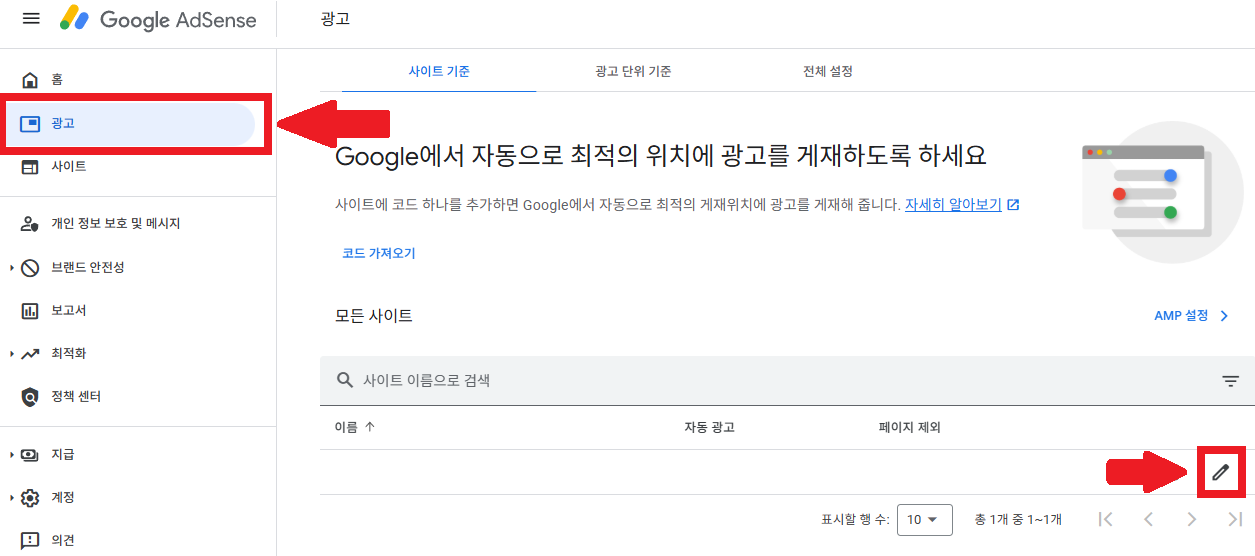Click the filter icon in the search bar
Screen dimensions: 1255x556
coord(1230,381)
